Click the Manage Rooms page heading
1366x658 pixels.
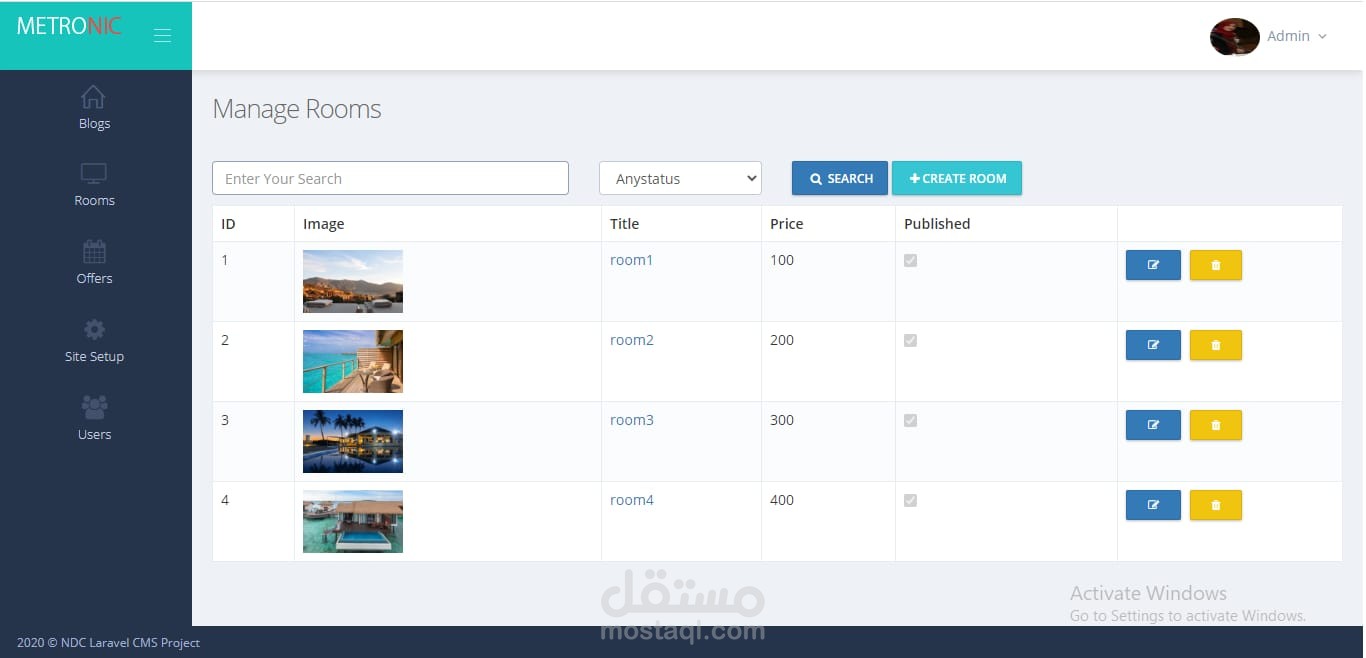pos(297,109)
